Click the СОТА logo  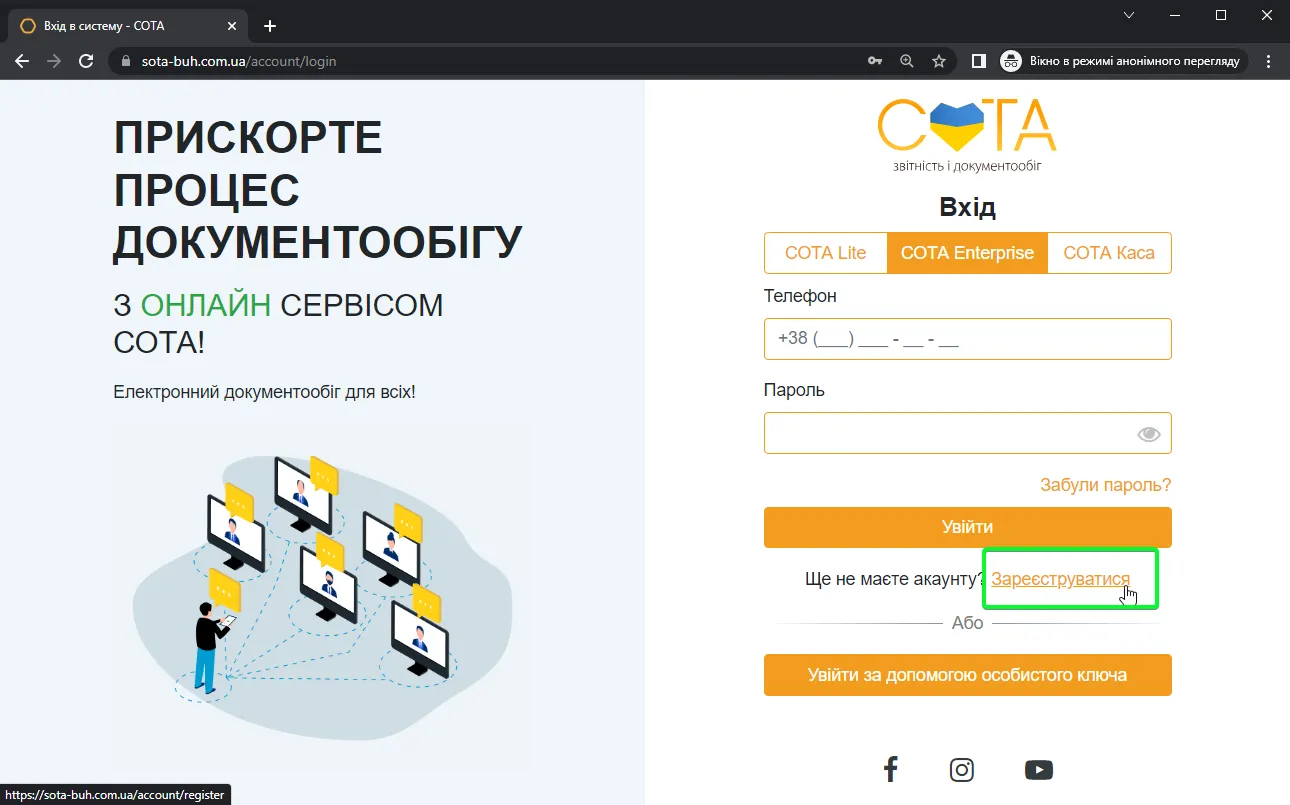pos(967,134)
